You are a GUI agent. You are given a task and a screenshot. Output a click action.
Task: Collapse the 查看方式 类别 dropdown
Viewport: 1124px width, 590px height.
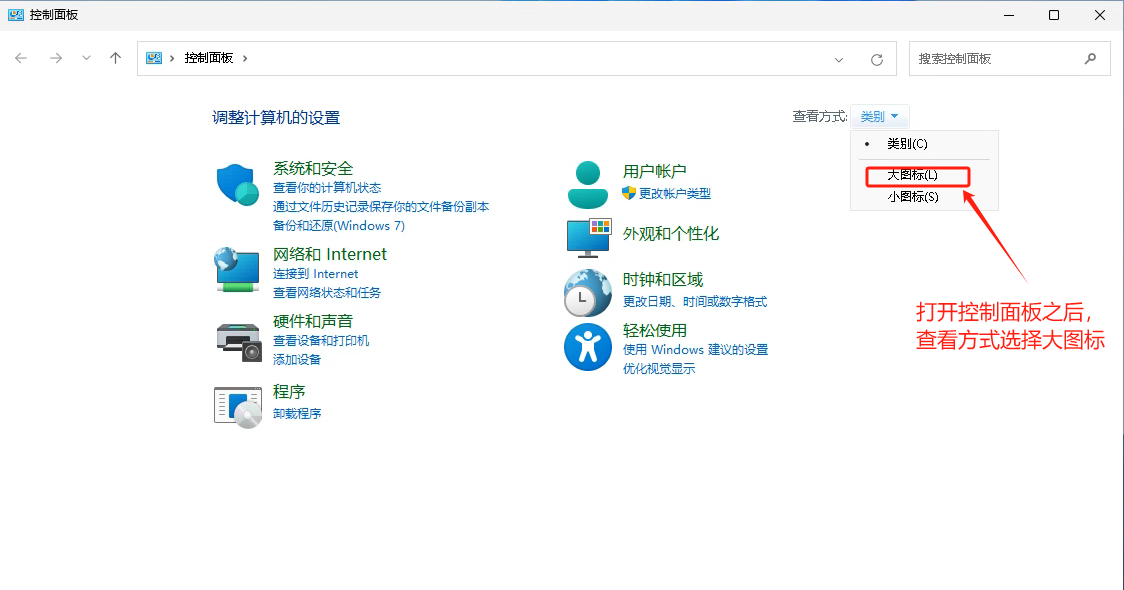879,117
